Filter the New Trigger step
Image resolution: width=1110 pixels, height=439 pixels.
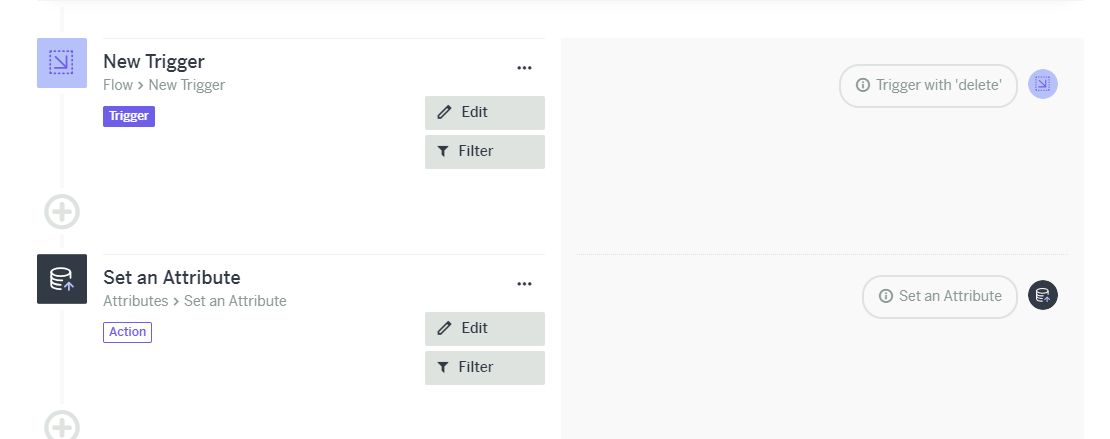[485, 152]
